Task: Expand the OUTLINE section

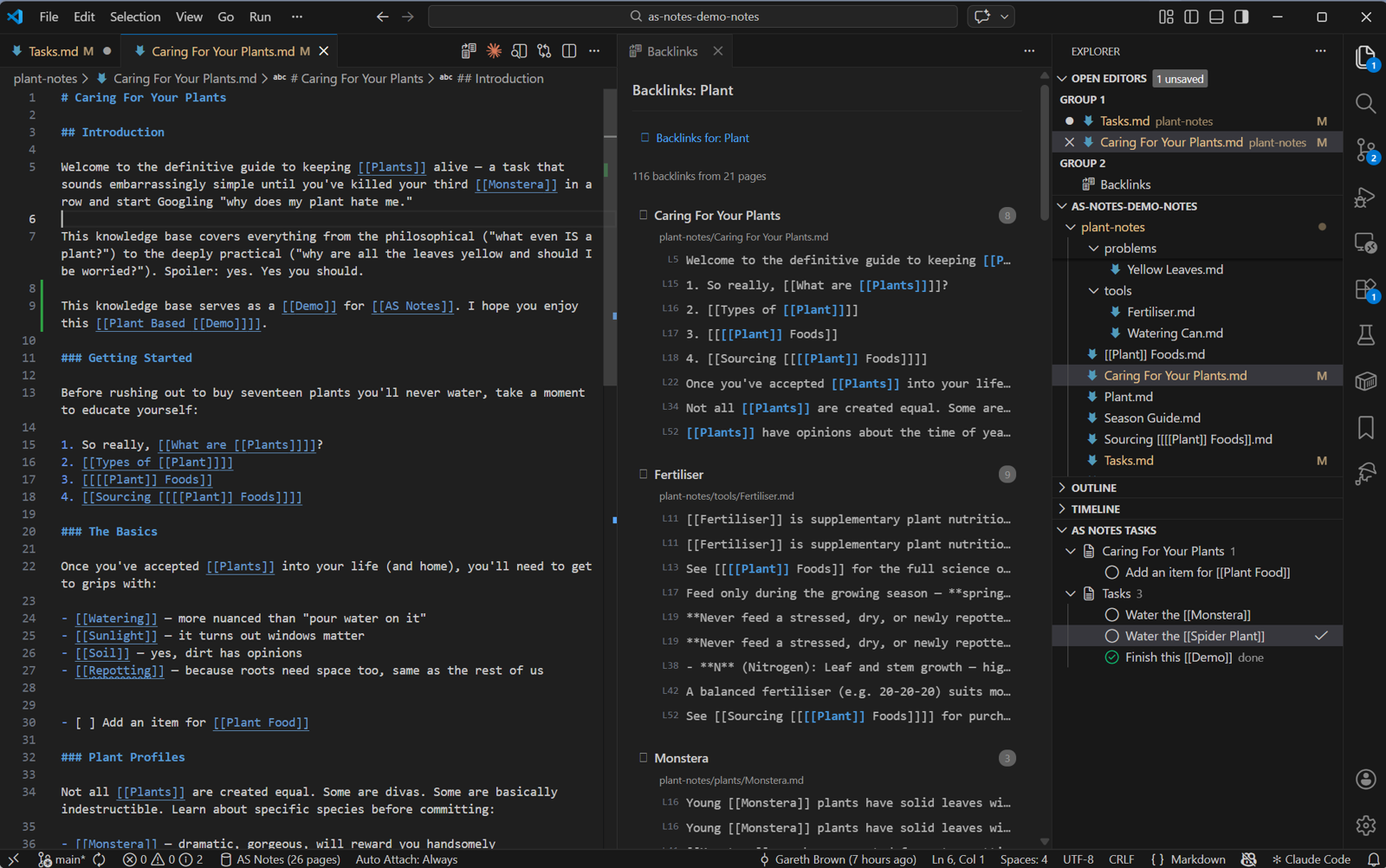Action: (1093, 488)
